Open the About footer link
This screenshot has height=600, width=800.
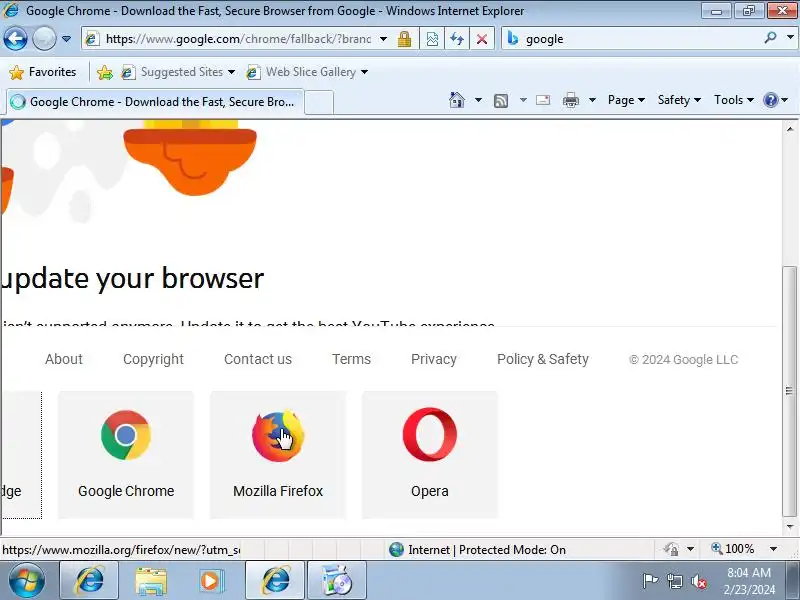64,359
